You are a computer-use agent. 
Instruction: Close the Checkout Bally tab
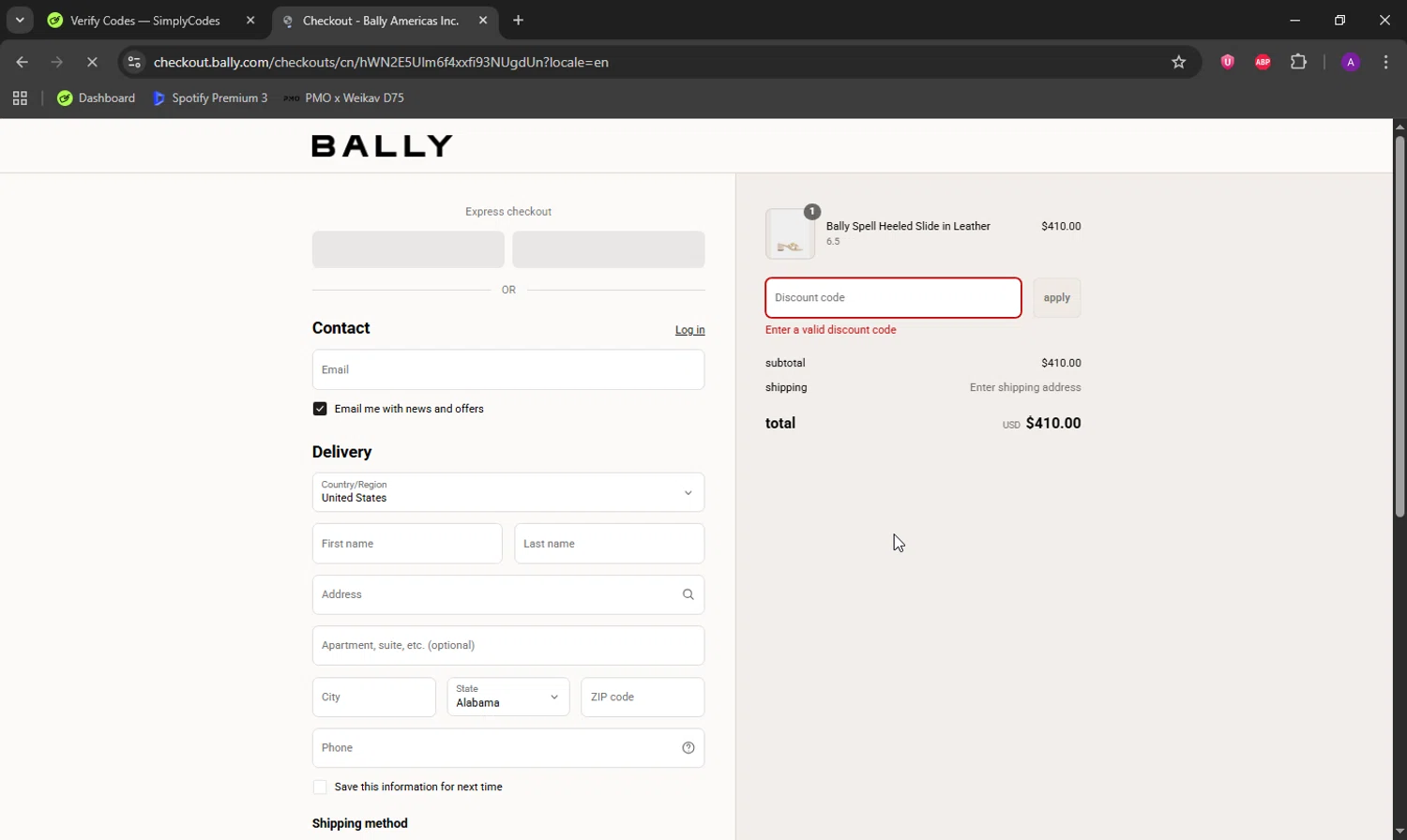(483, 20)
